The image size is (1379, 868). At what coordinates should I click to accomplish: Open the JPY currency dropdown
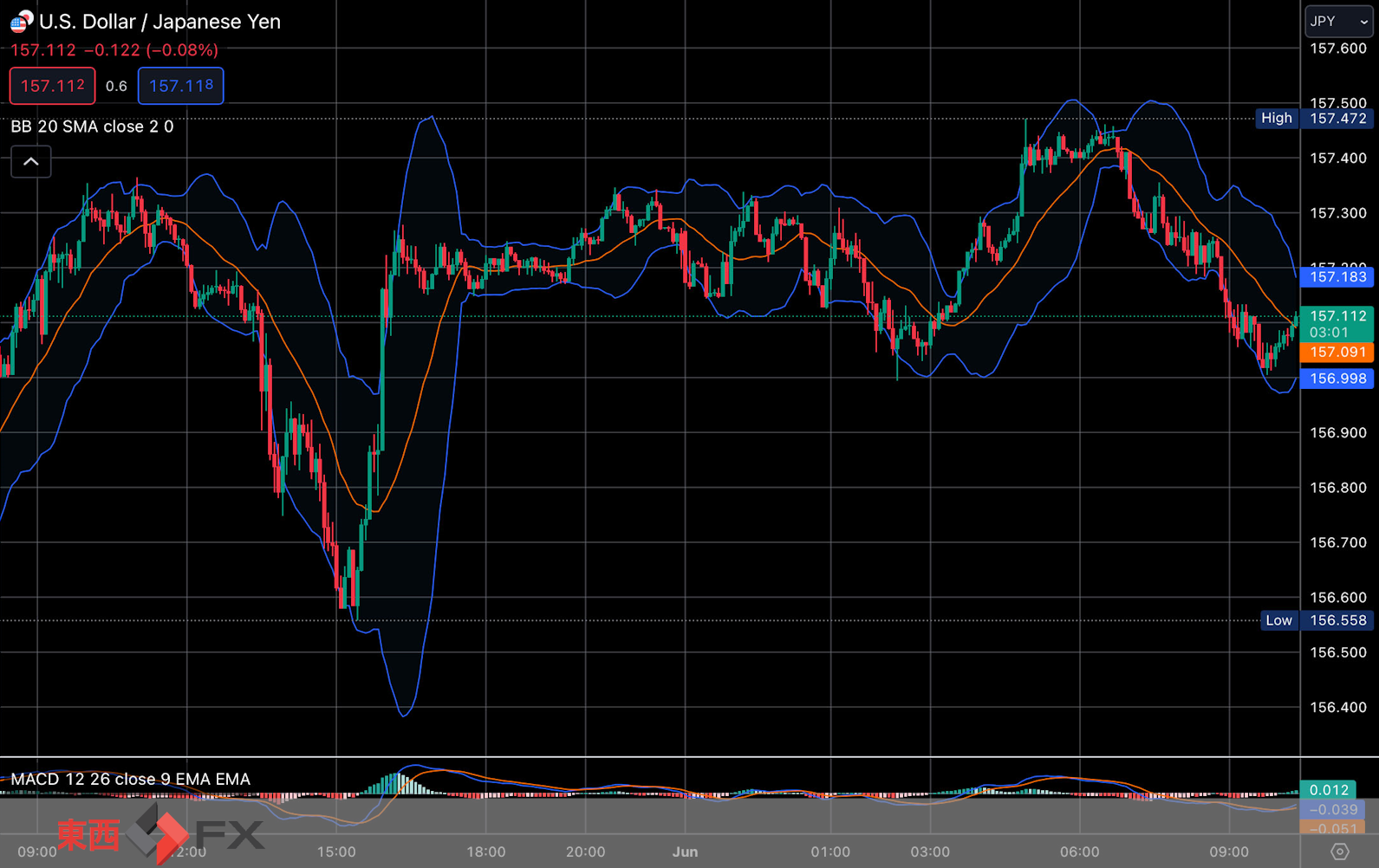pos(1338,22)
